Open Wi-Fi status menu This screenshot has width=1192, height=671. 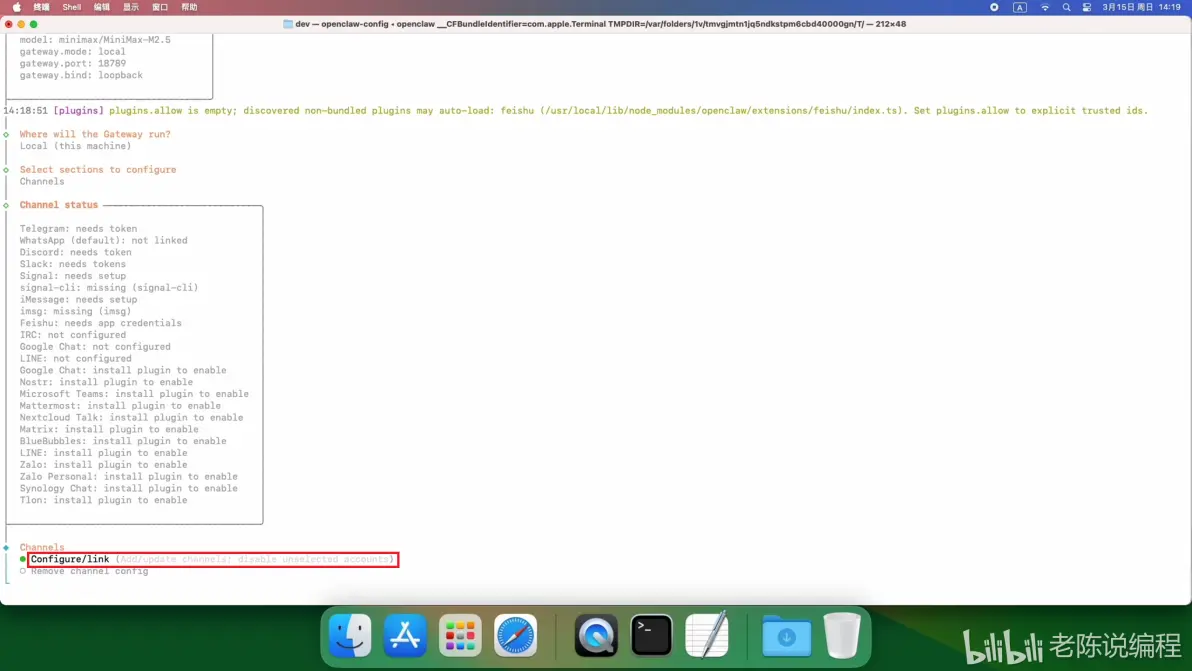[x=1045, y=7]
